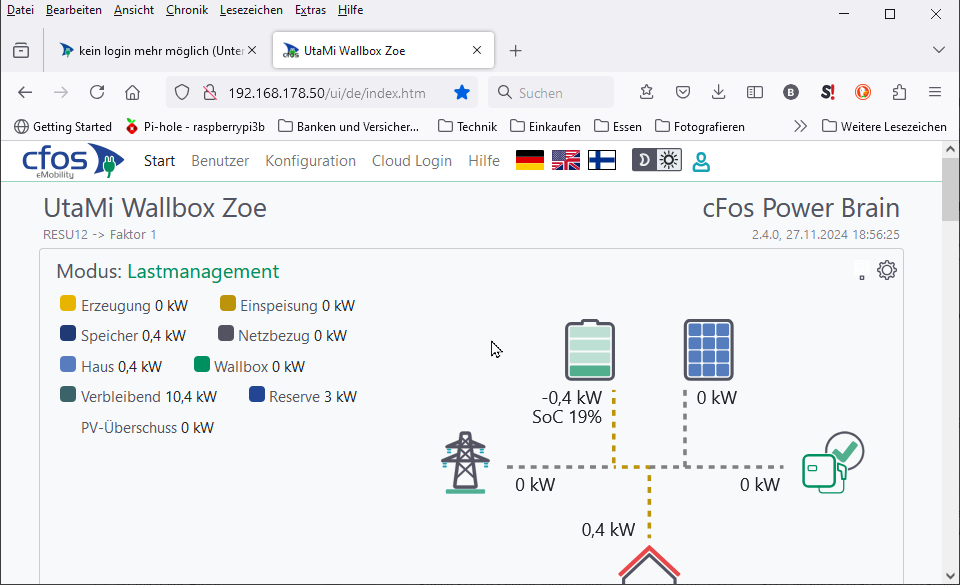Open dashboard settings gear

tap(887, 270)
